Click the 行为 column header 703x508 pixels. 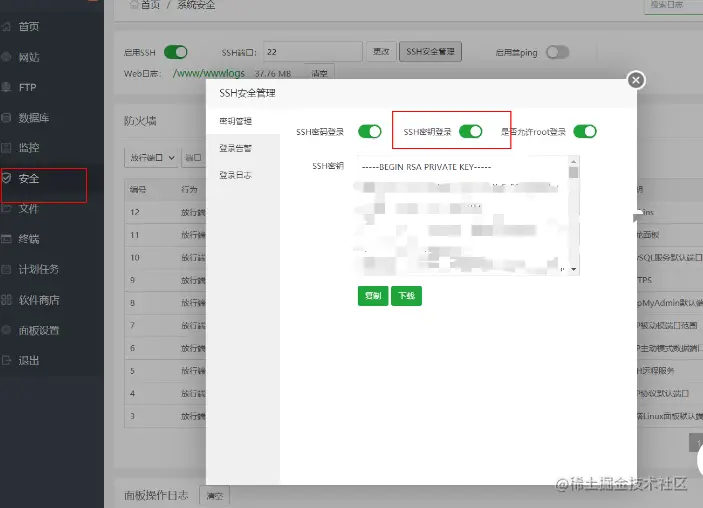[x=189, y=190]
